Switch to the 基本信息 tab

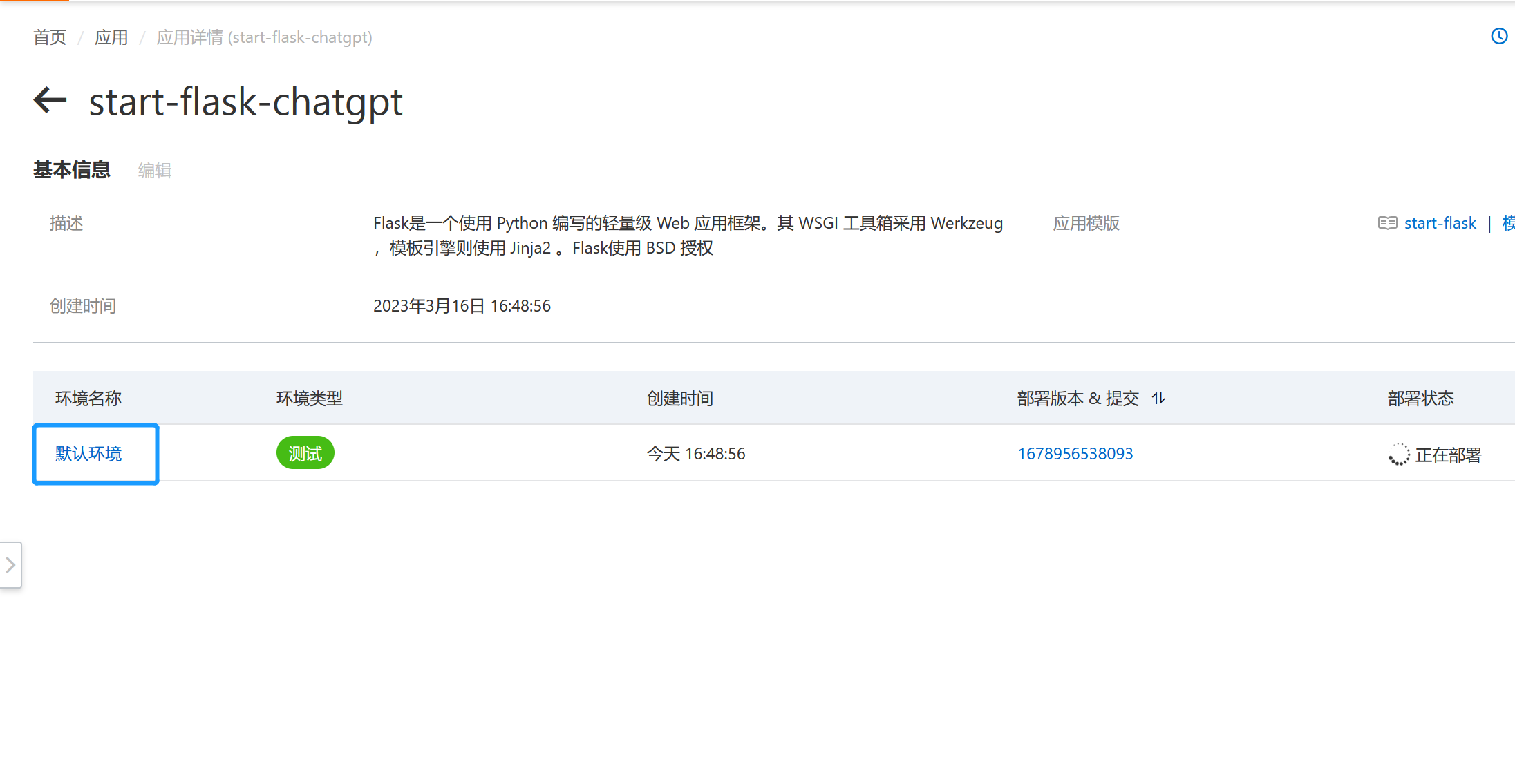(x=72, y=170)
